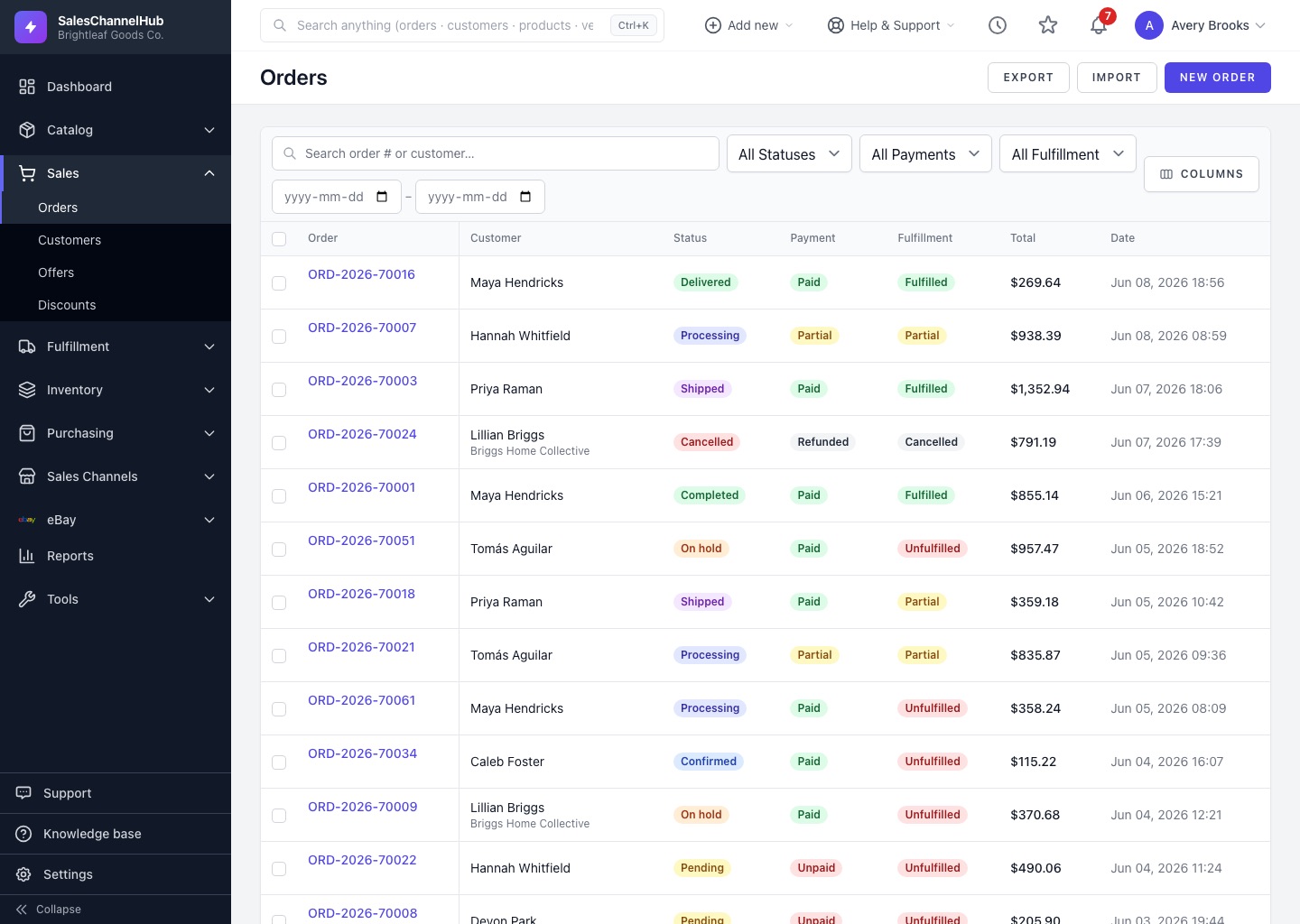Check the box for order ORD-2026-70016
Image resolution: width=1300 pixels, height=924 pixels.
pyautogui.click(x=279, y=283)
